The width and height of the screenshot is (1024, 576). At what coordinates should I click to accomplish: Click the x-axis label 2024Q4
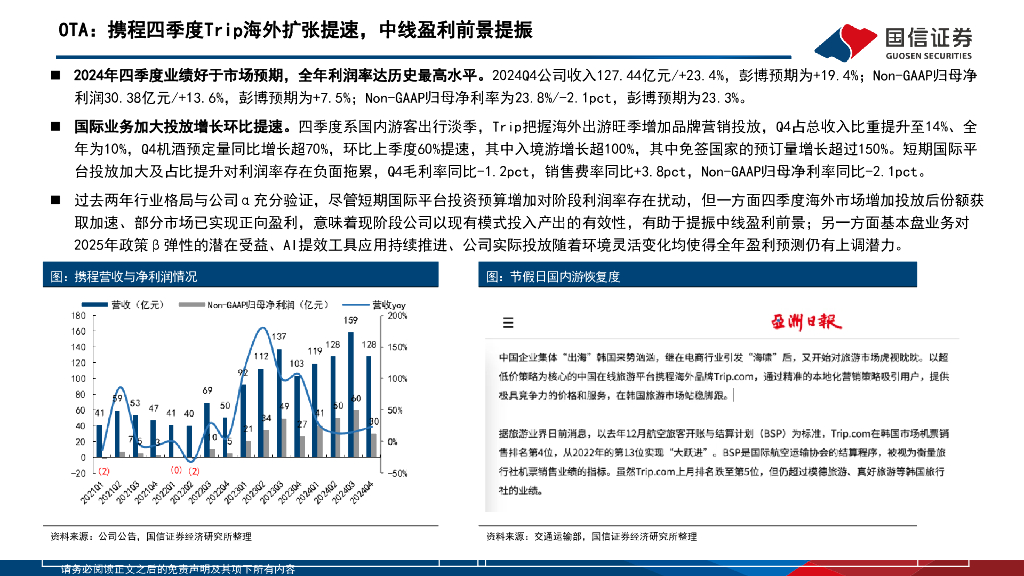point(362,491)
